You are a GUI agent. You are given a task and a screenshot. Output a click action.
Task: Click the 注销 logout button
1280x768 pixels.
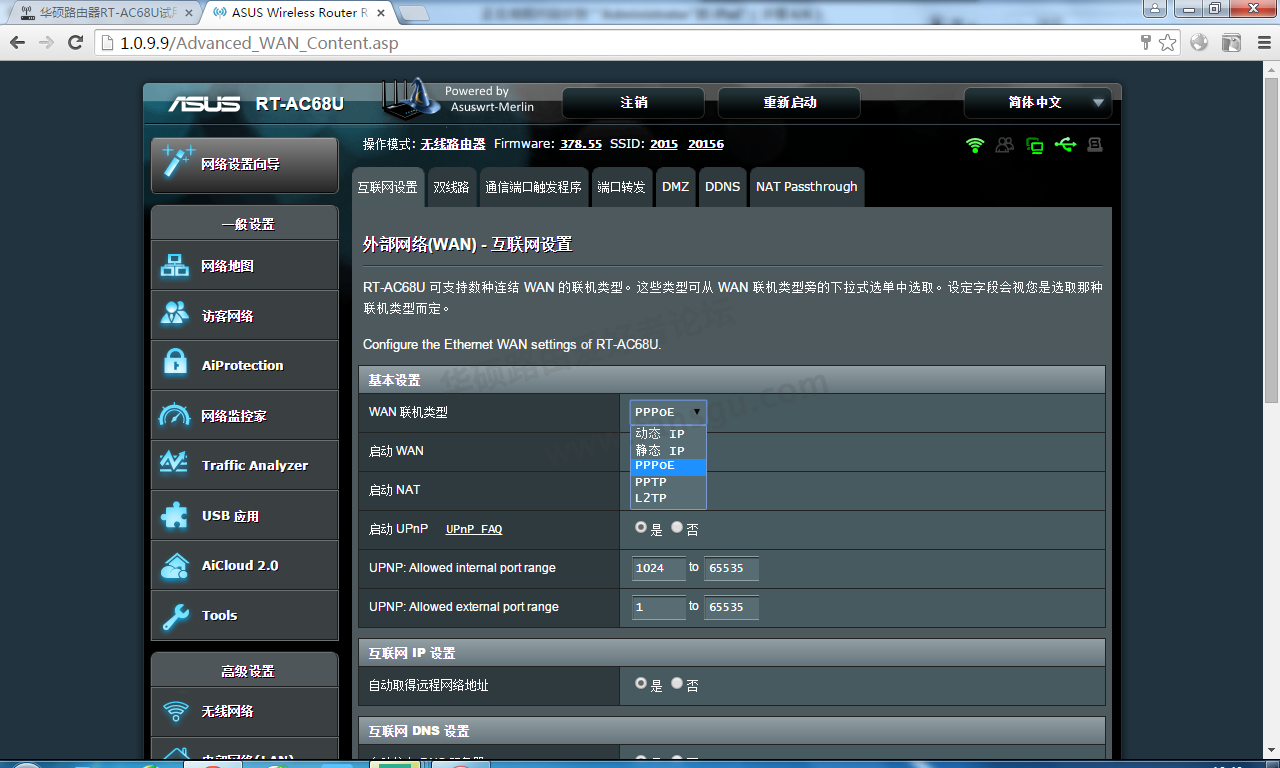point(634,102)
